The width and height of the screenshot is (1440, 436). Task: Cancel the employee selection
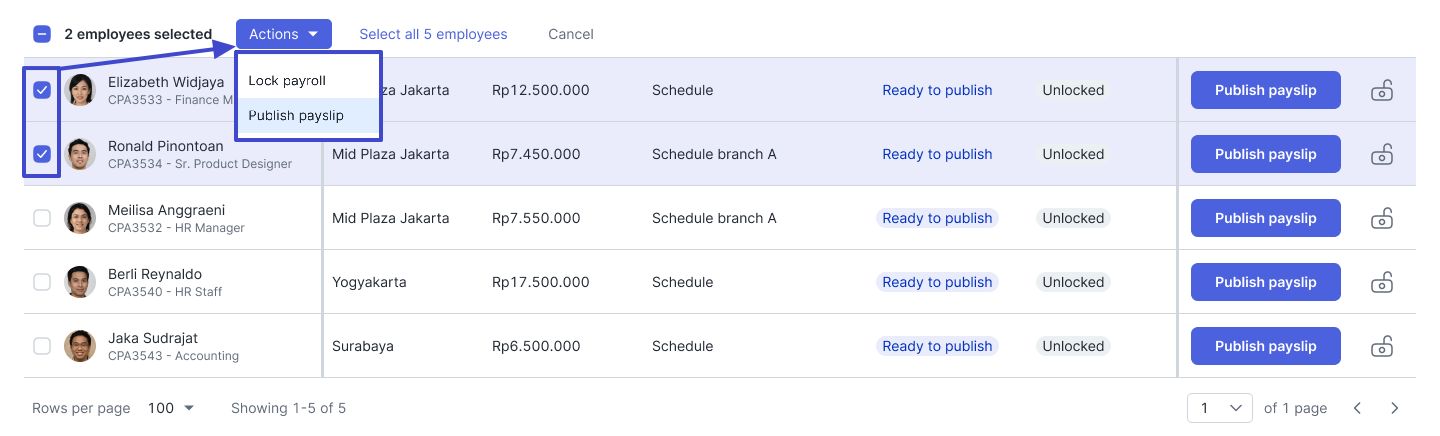[x=570, y=34]
